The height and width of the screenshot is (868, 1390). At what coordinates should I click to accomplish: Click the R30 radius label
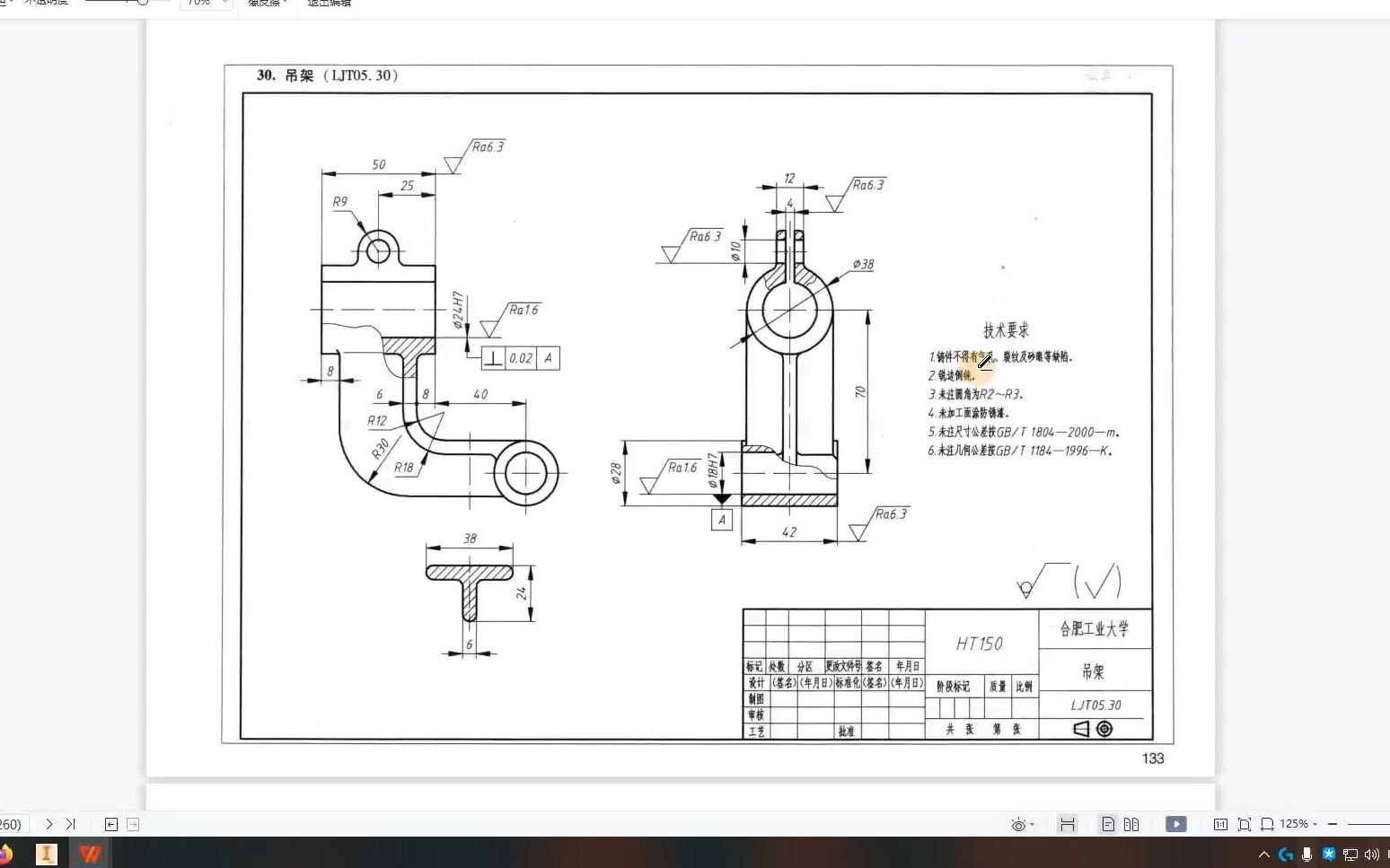381,448
